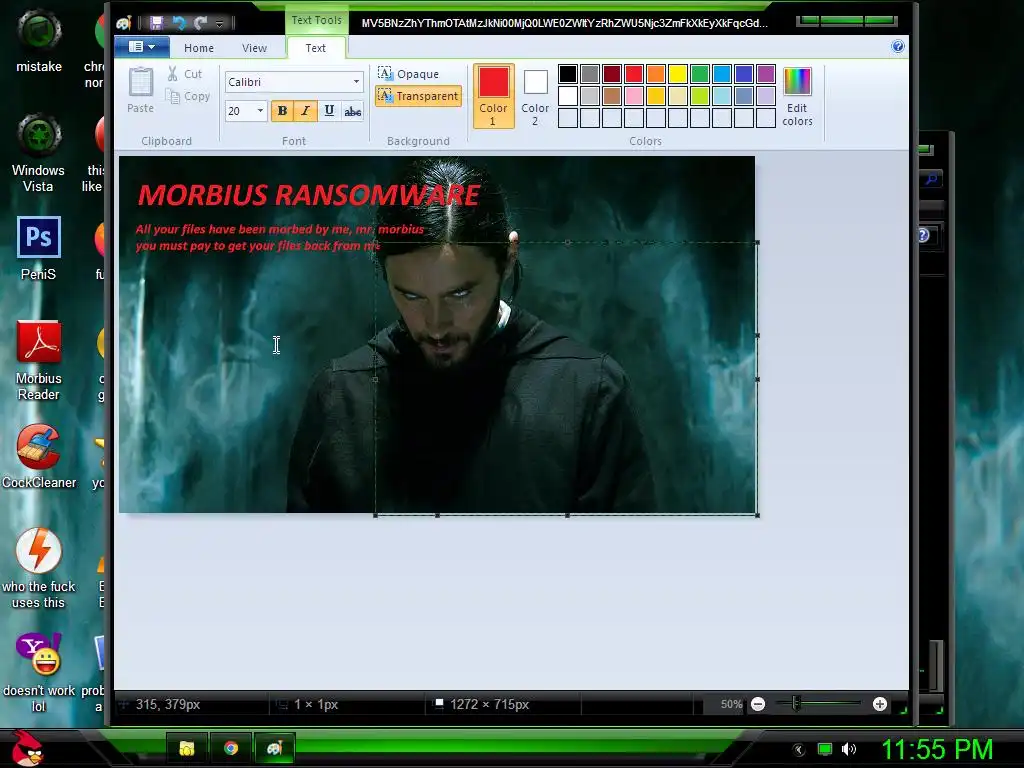Toggle Strikethrough formatting
Screen dimensions: 1024x768
tap(353, 111)
